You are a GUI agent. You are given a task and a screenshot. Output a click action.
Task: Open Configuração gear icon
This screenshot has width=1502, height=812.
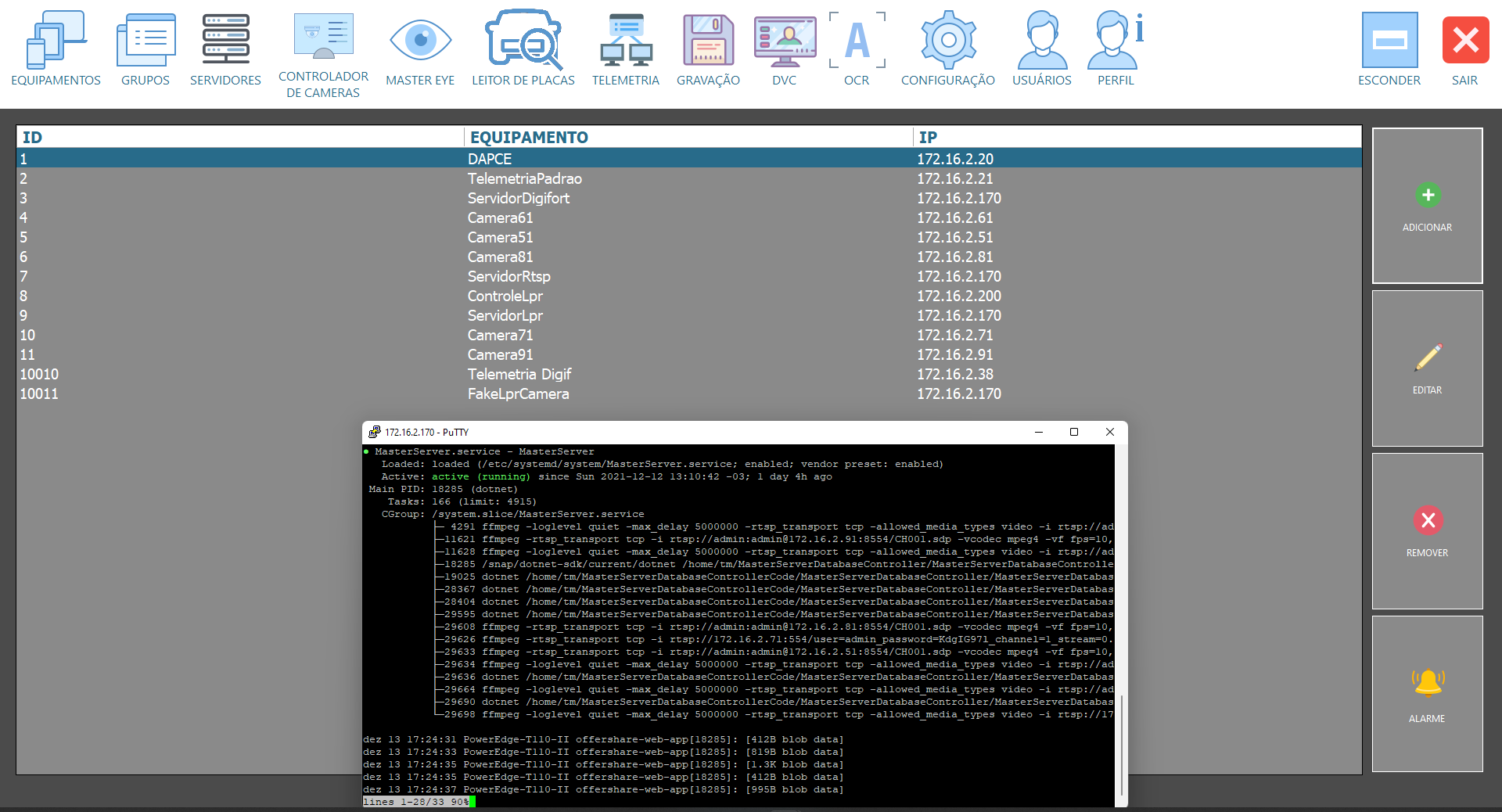tap(948, 47)
